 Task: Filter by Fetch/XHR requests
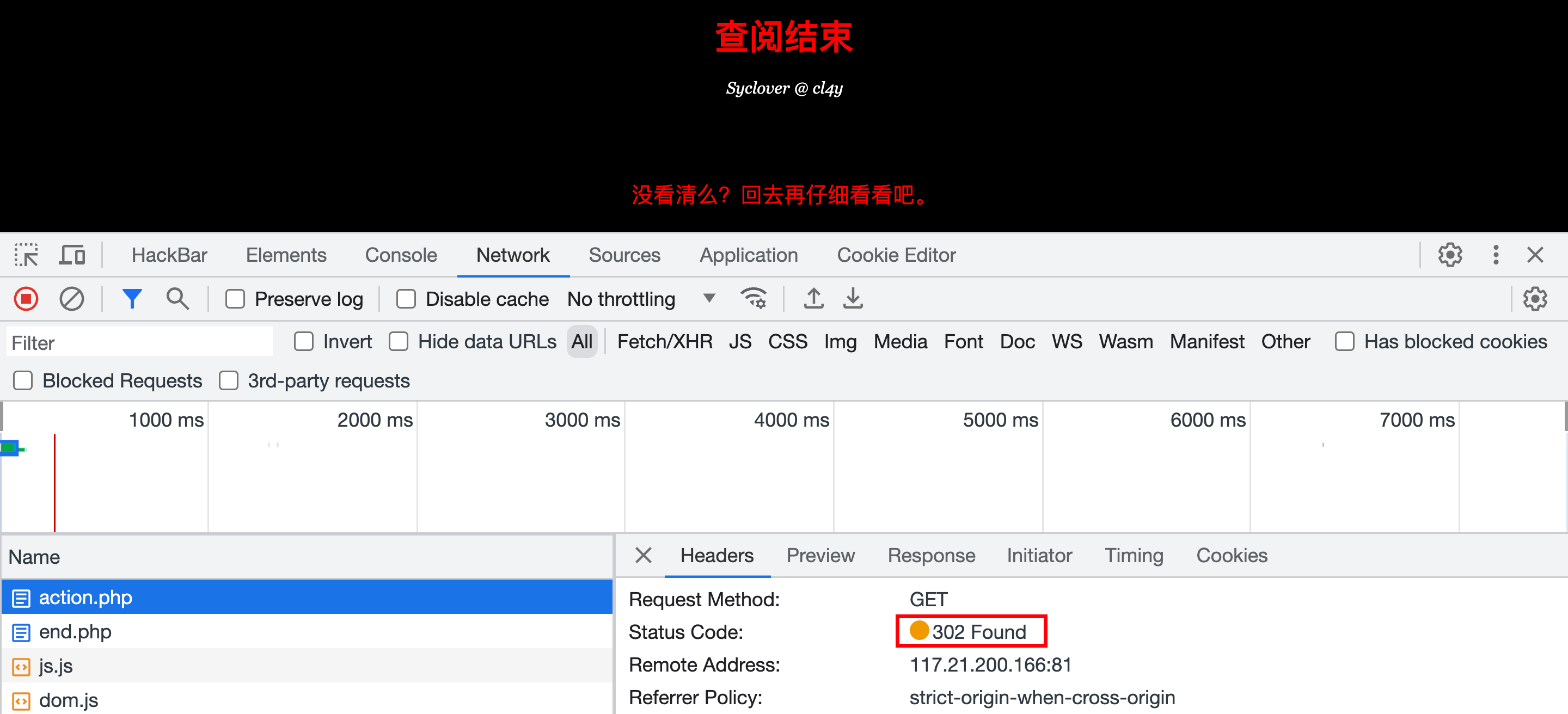click(664, 341)
